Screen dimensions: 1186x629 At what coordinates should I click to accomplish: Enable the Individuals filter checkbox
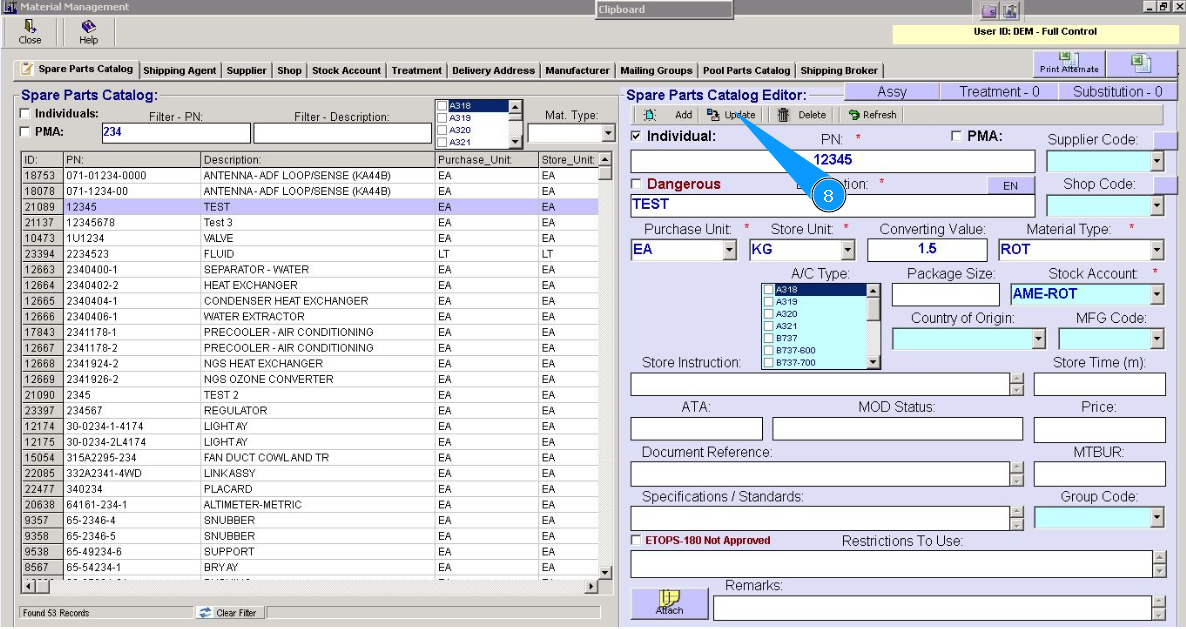point(26,114)
